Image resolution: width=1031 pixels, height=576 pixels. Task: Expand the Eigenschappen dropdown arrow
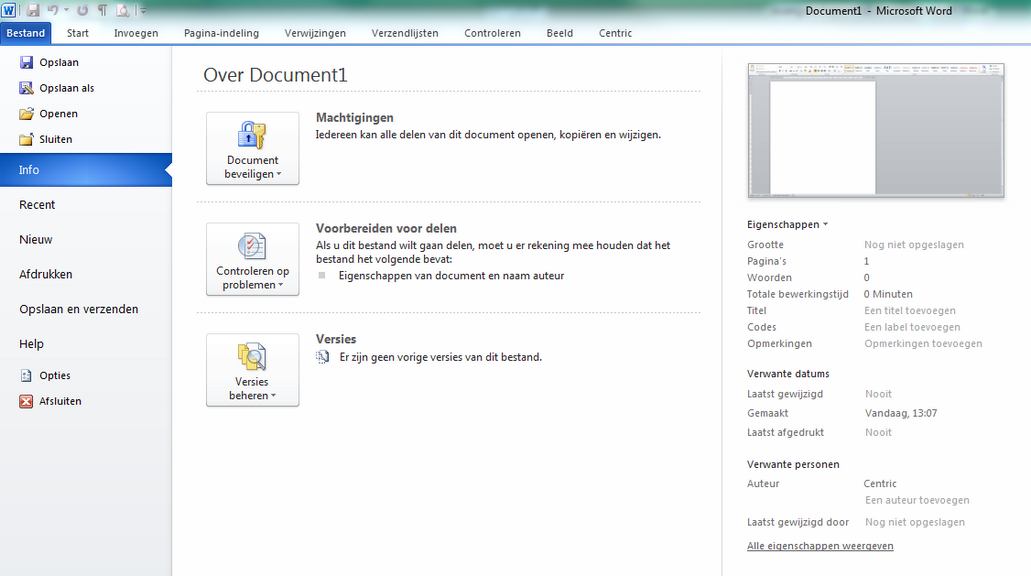(x=825, y=224)
